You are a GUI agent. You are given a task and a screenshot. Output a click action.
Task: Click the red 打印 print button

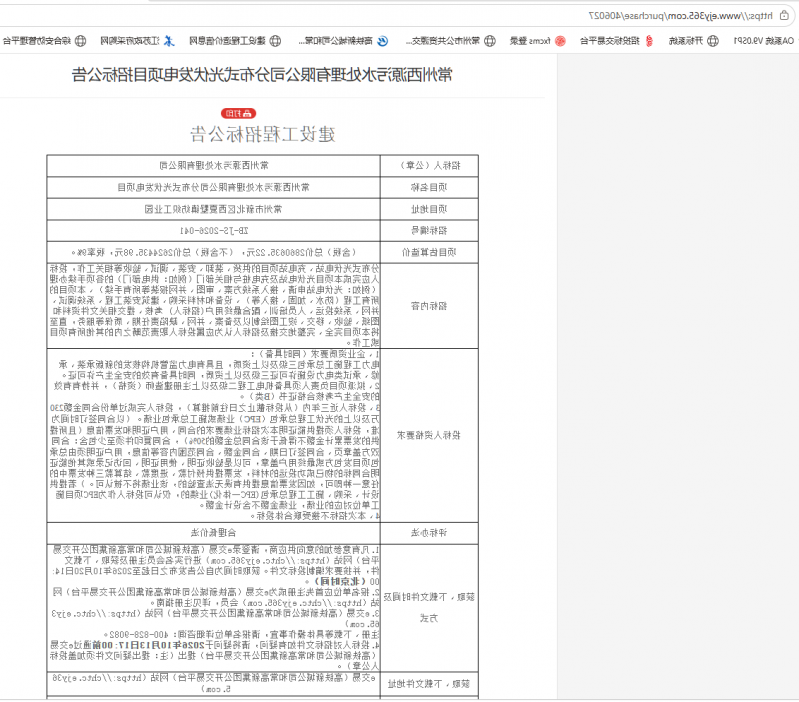pyautogui.click(x=238, y=113)
